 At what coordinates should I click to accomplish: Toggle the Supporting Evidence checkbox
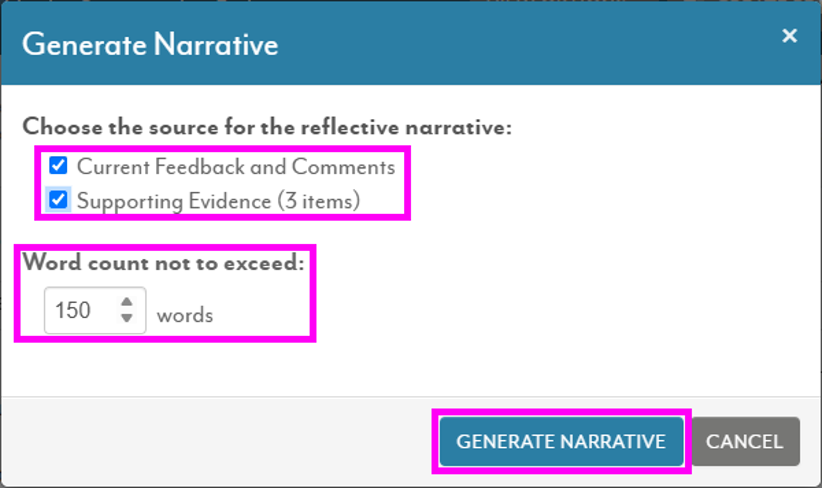pos(58,200)
